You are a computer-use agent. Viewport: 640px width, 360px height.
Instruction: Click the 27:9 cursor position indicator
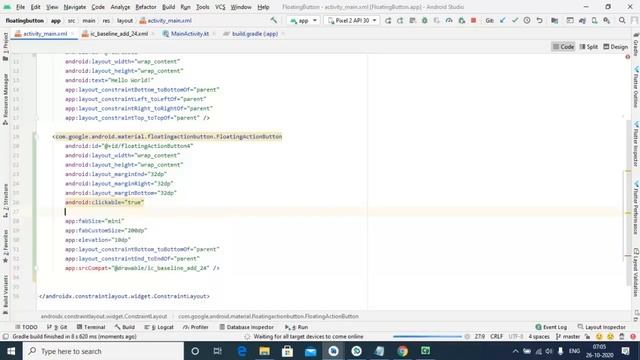480,337
